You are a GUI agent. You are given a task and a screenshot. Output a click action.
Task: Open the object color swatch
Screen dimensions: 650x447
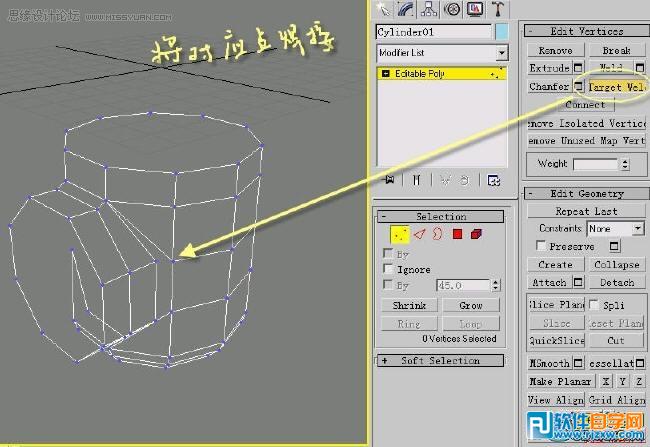click(x=502, y=32)
